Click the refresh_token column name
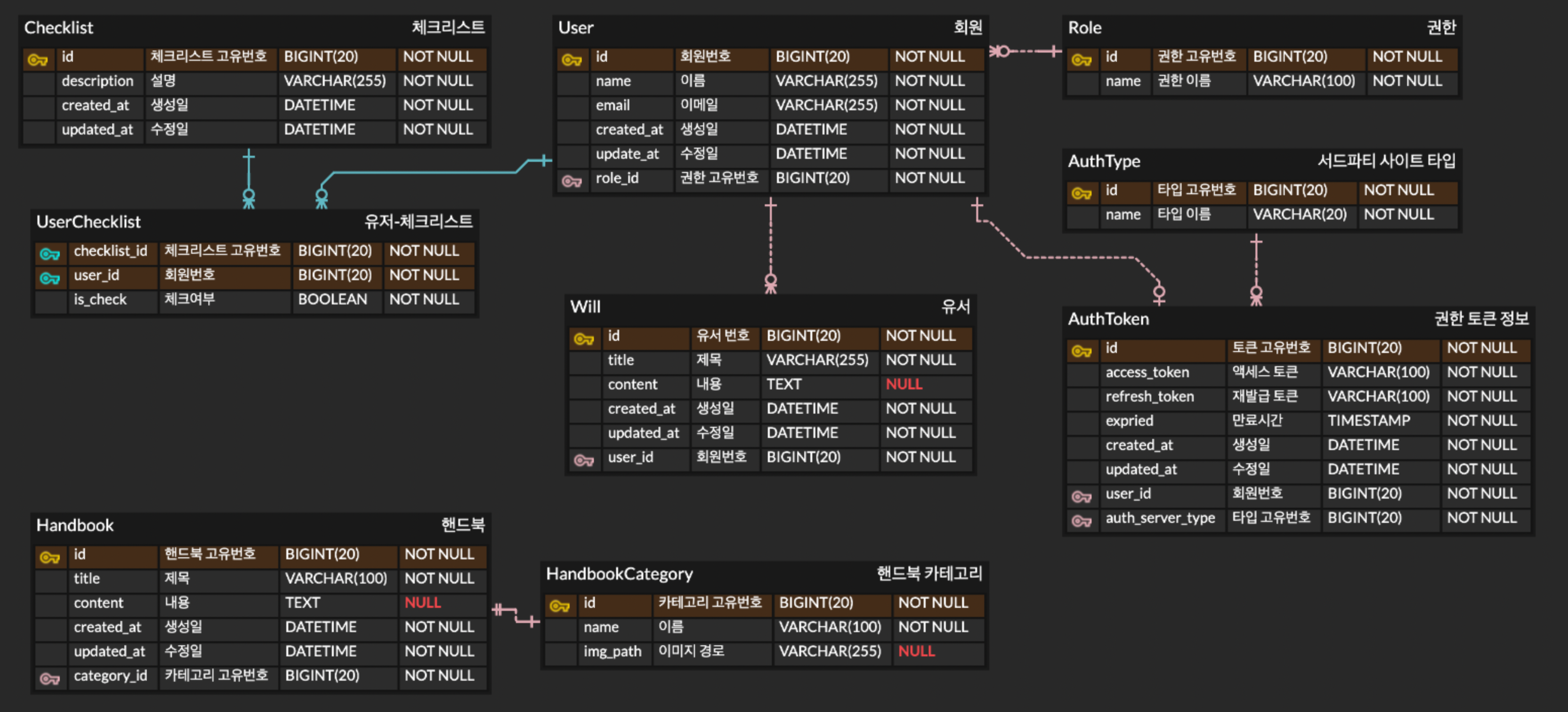 point(1149,396)
